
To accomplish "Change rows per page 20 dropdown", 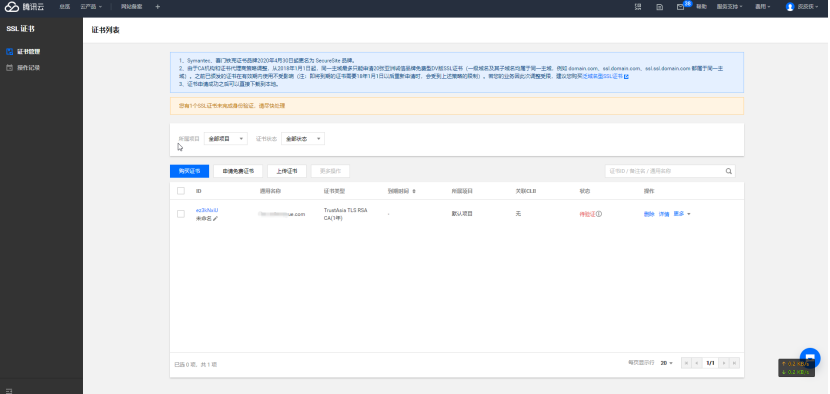I will [666, 363].
